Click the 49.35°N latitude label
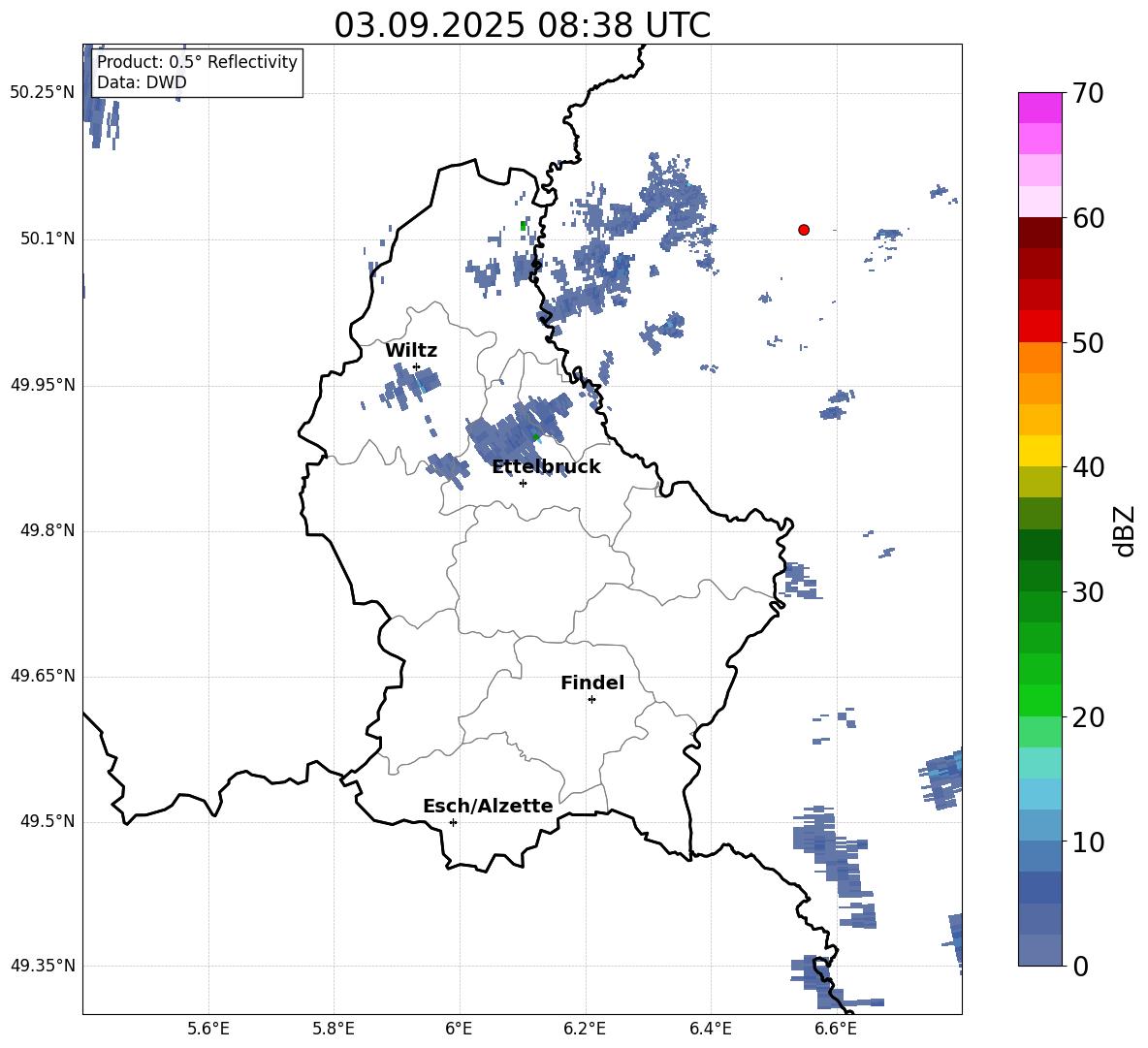Viewport: 1148px width, 1048px height. click(x=43, y=966)
